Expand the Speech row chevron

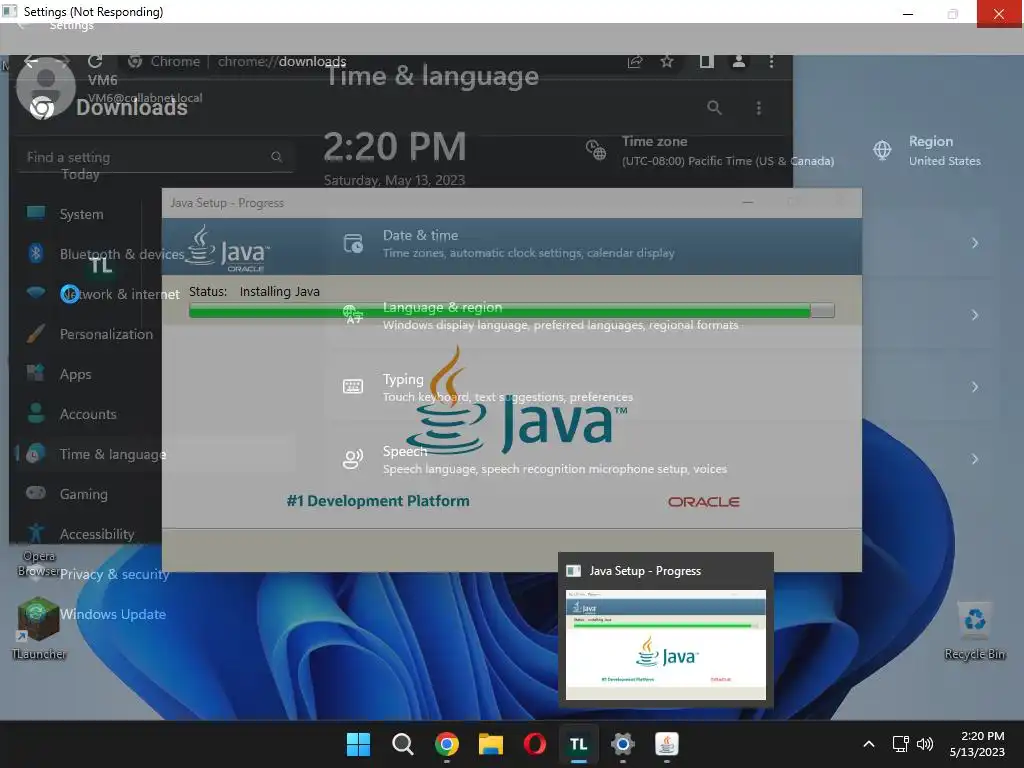pyautogui.click(x=974, y=459)
